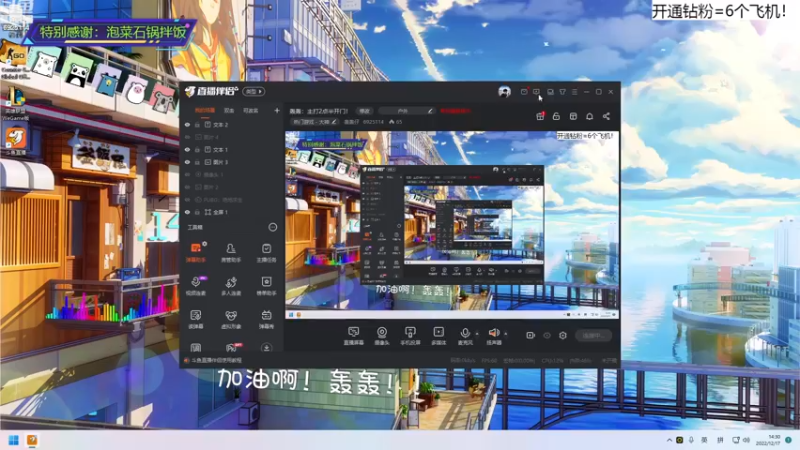Click the 修改 title edit button
This screenshot has width=800, height=450.
tap(364, 111)
